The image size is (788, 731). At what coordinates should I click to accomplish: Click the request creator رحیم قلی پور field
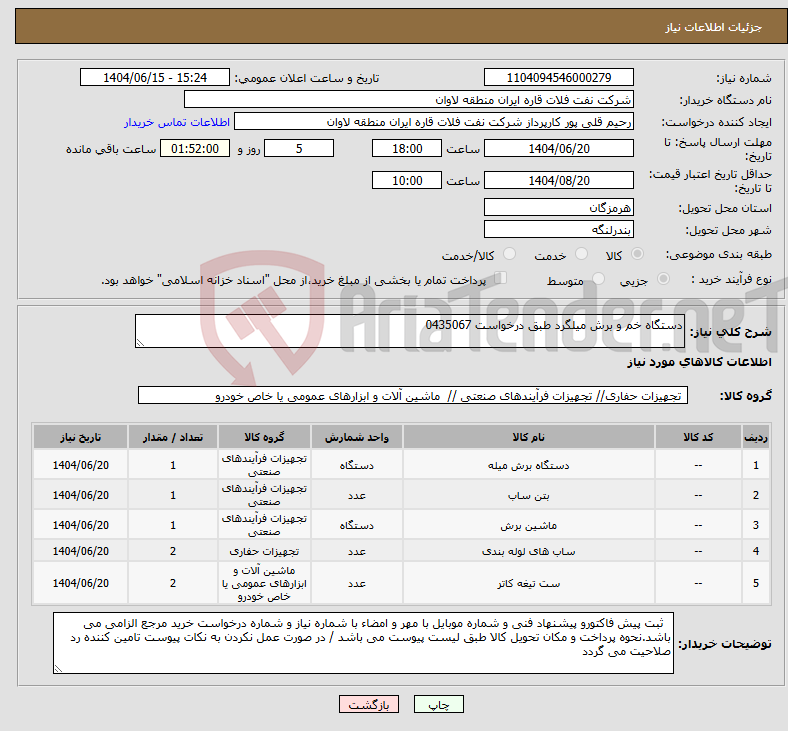click(434, 122)
